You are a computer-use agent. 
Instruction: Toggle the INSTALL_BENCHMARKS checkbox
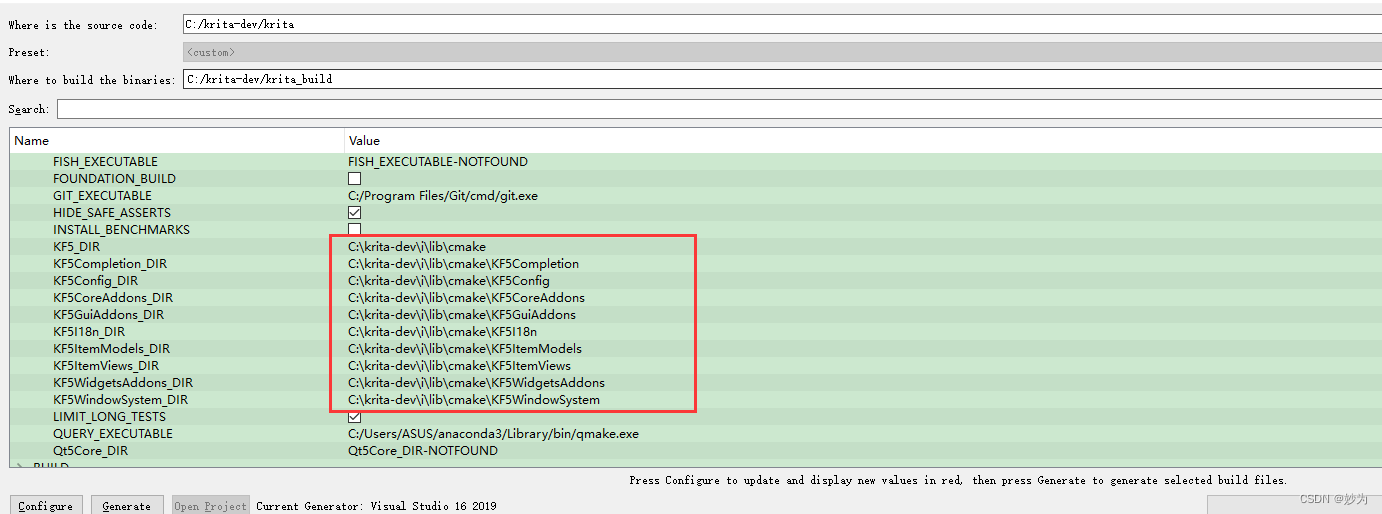tap(354, 229)
